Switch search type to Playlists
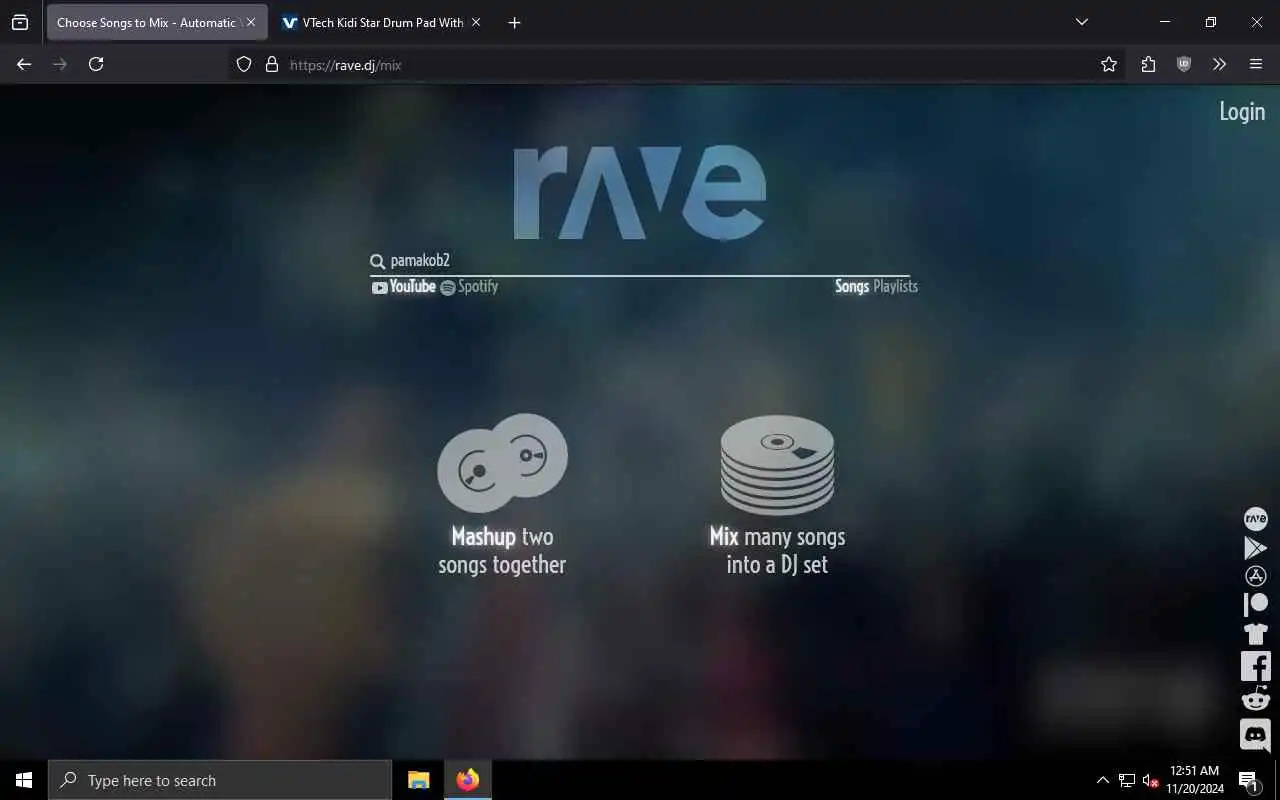The width and height of the screenshot is (1280, 800). pos(895,286)
